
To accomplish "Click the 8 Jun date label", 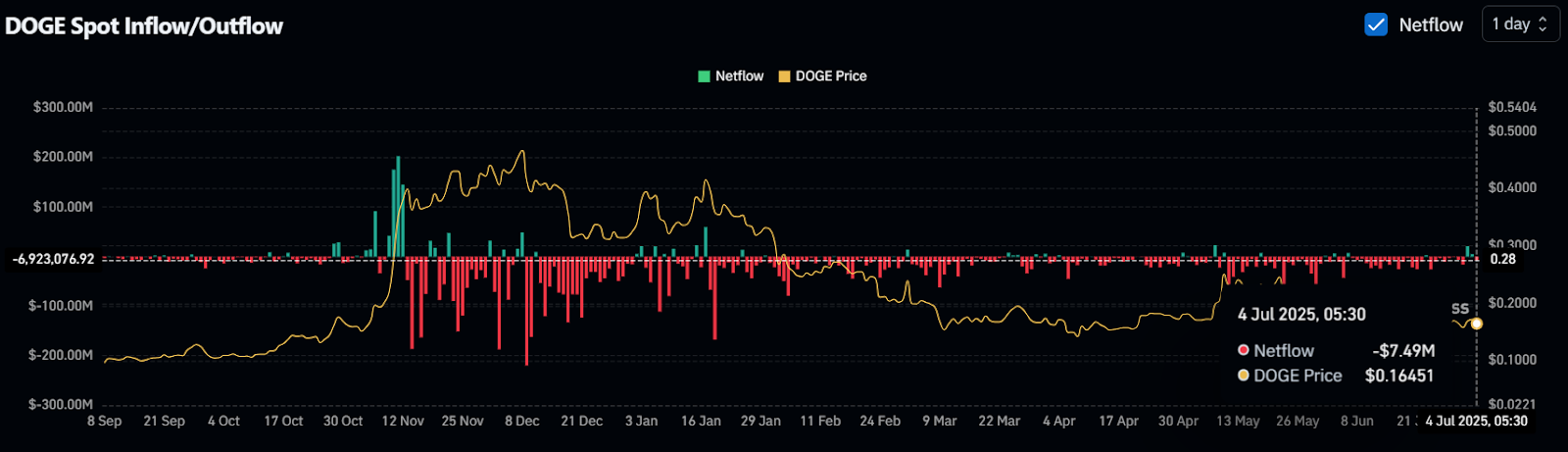I will [x=1357, y=421].
